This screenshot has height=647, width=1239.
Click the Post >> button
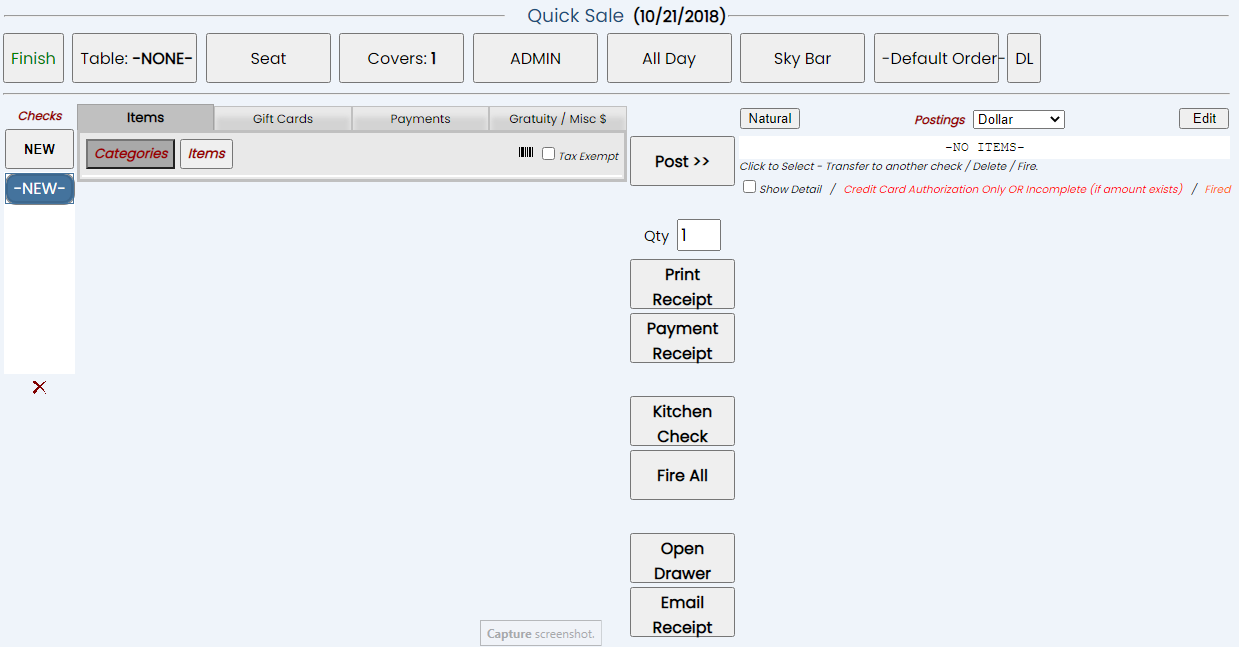682,161
